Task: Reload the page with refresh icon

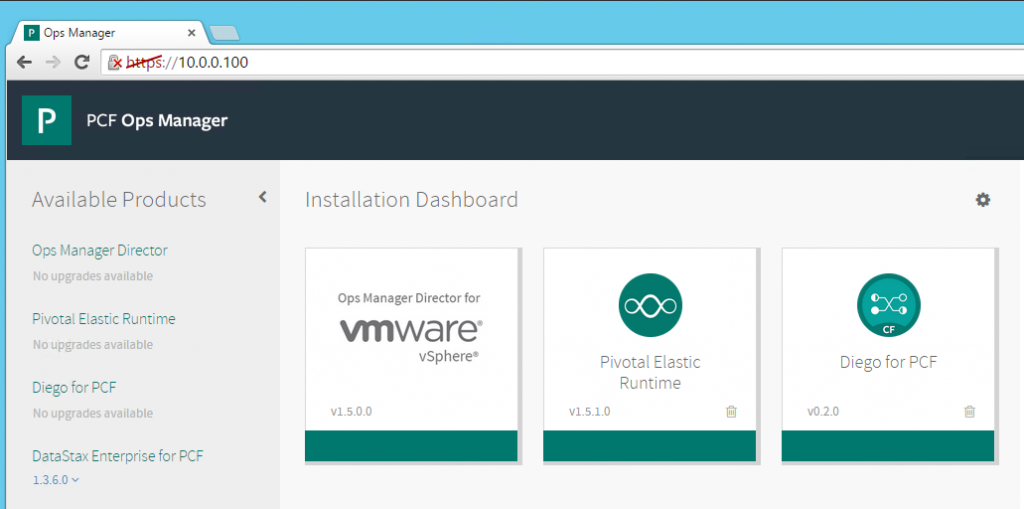Action: click(82, 63)
